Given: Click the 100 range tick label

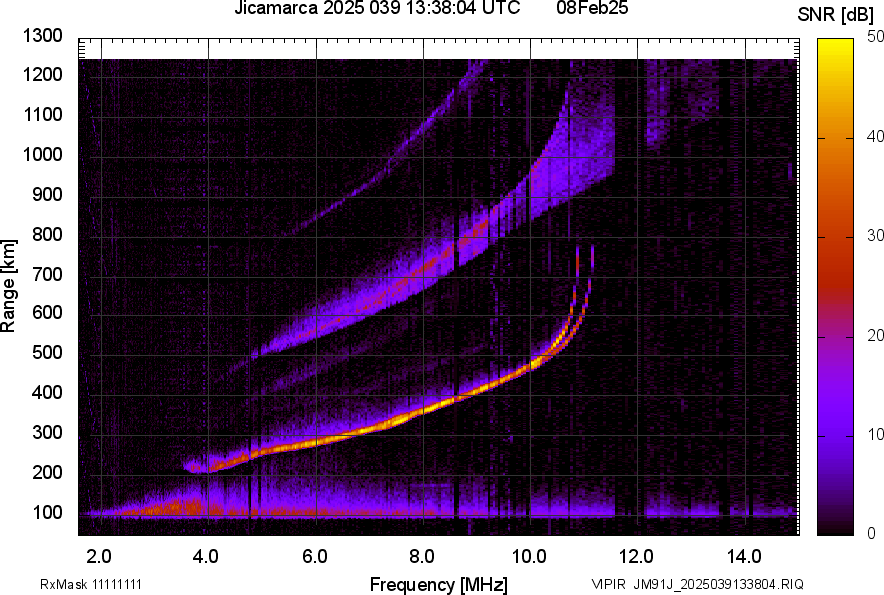Looking at the screenshot, I should coord(47,512).
